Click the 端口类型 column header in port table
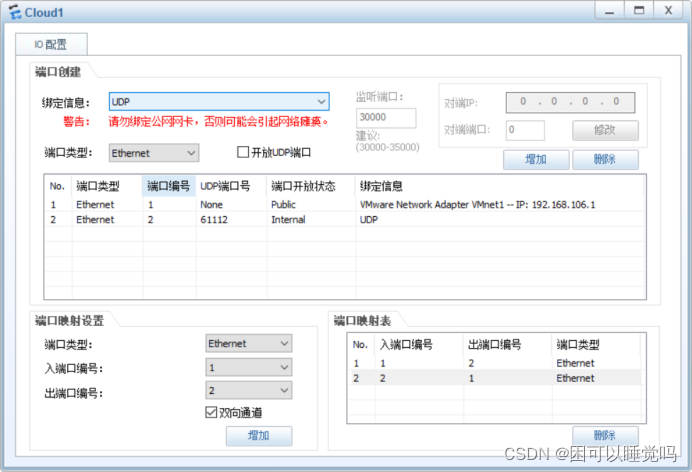This screenshot has height=472, width=692. pyautogui.click(x=107, y=186)
